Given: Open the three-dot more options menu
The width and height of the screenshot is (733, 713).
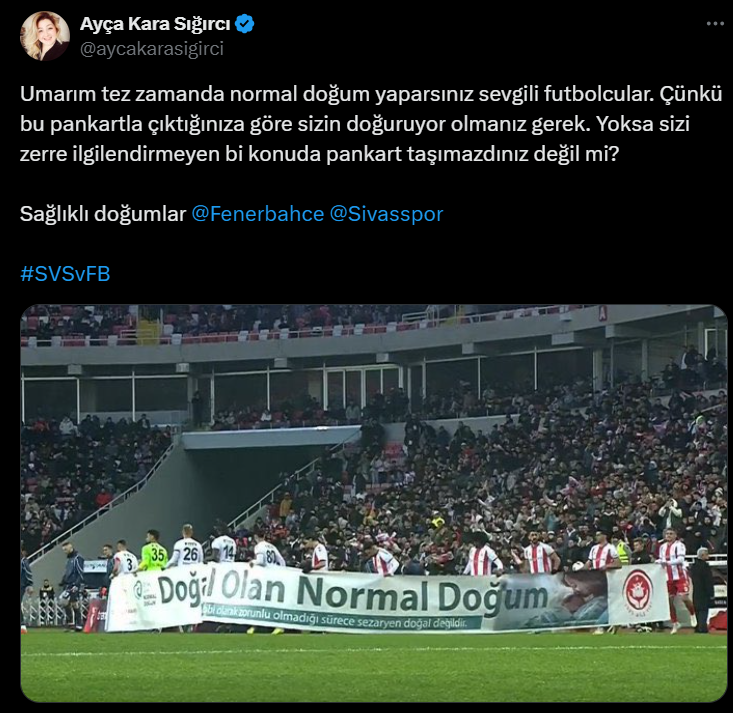Looking at the screenshot, I should [715, 24].
